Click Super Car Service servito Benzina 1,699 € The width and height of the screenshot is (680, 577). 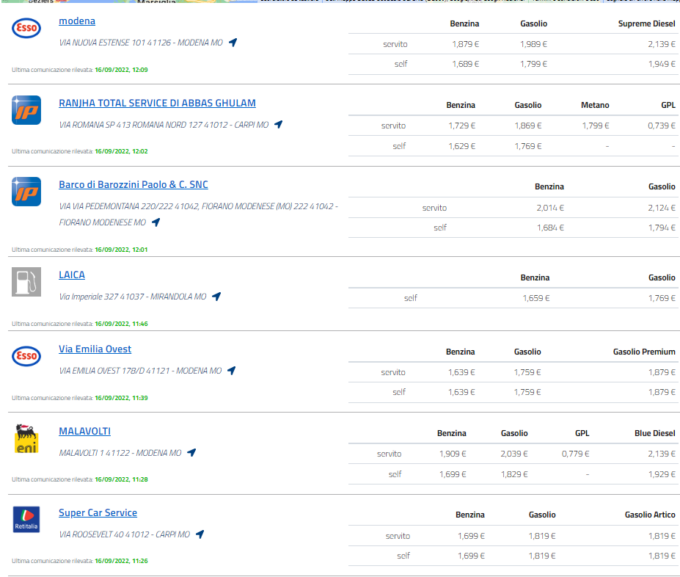coord(471,536)
